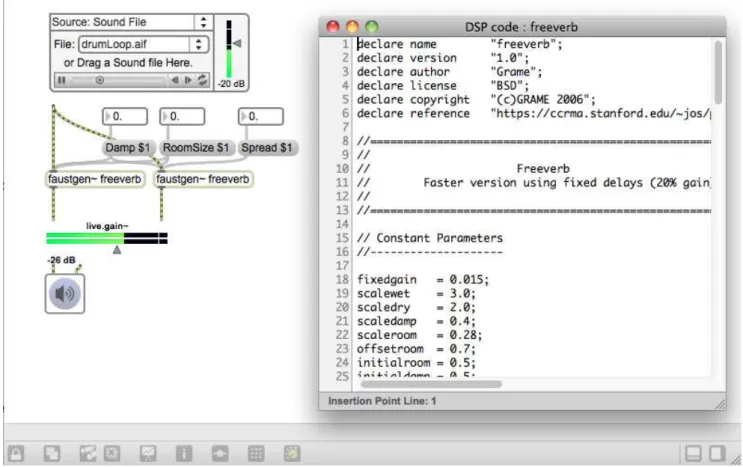
Task: Click the number box above RoomSize $1
Action: 182,117
